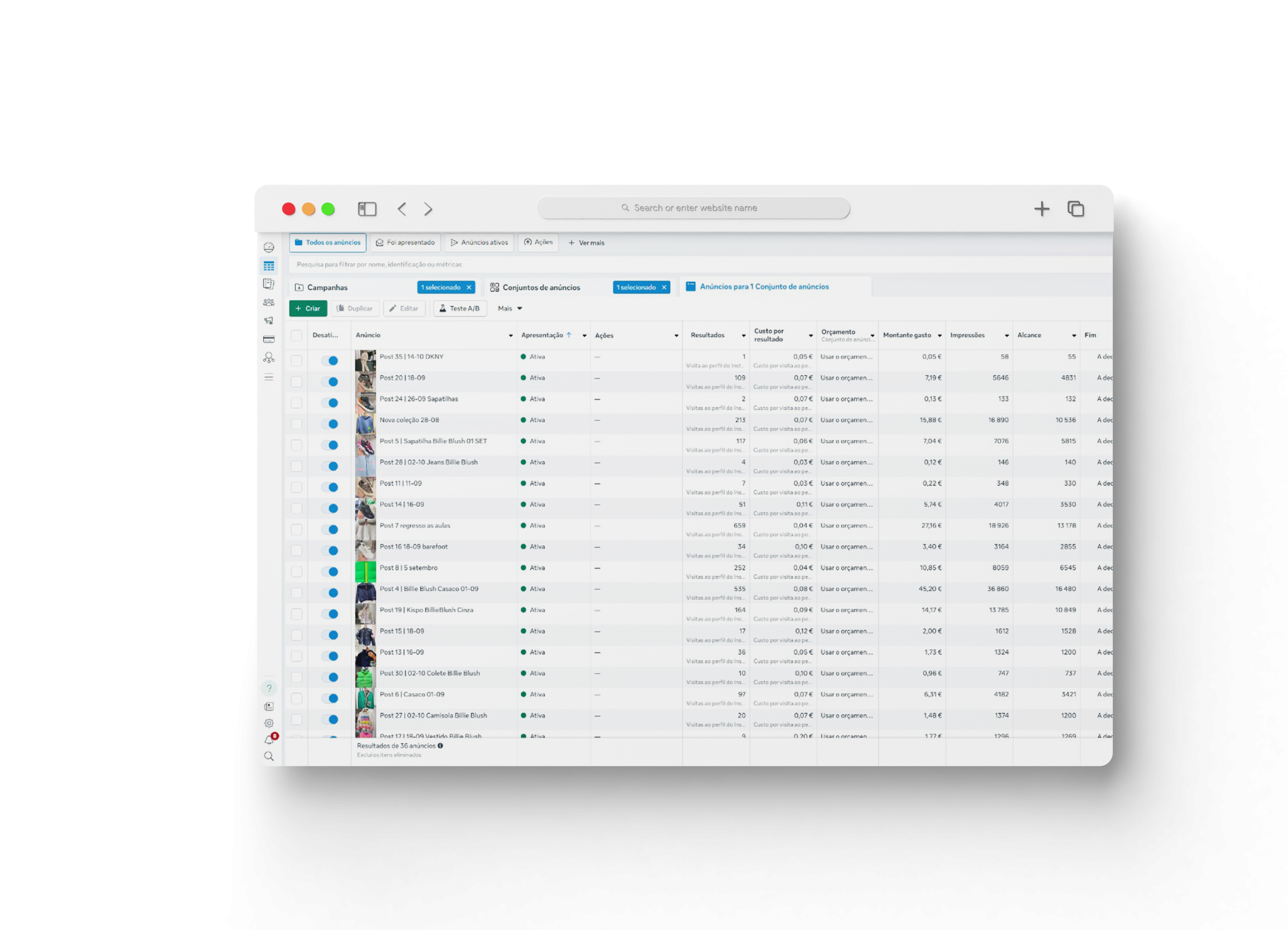Screen dimensions: 1288x930
Task: Open the help question mark icon
Action: click(x=269, y=688)
